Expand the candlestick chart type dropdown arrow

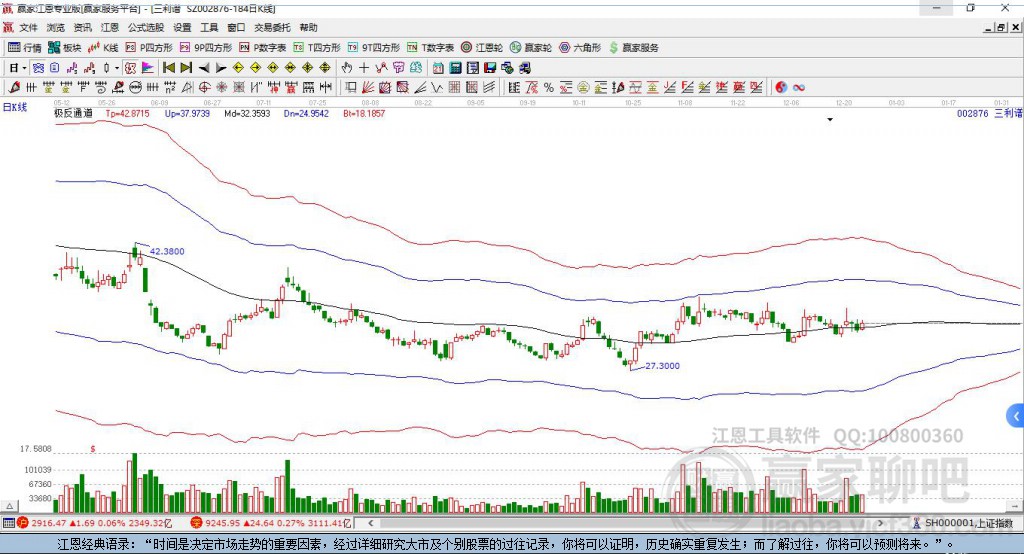pos(117,68)
